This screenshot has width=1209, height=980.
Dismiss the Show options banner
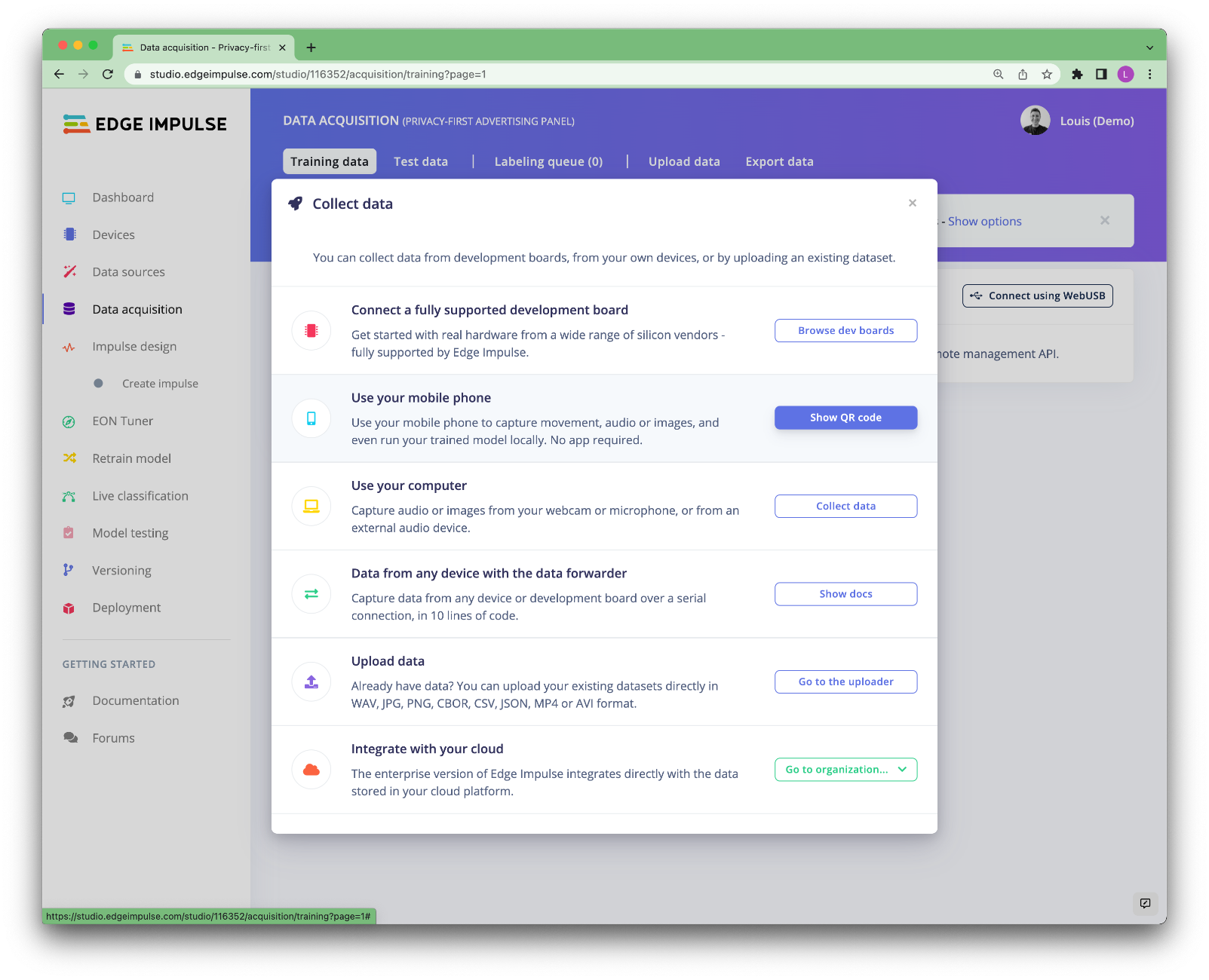point(1105,220)
